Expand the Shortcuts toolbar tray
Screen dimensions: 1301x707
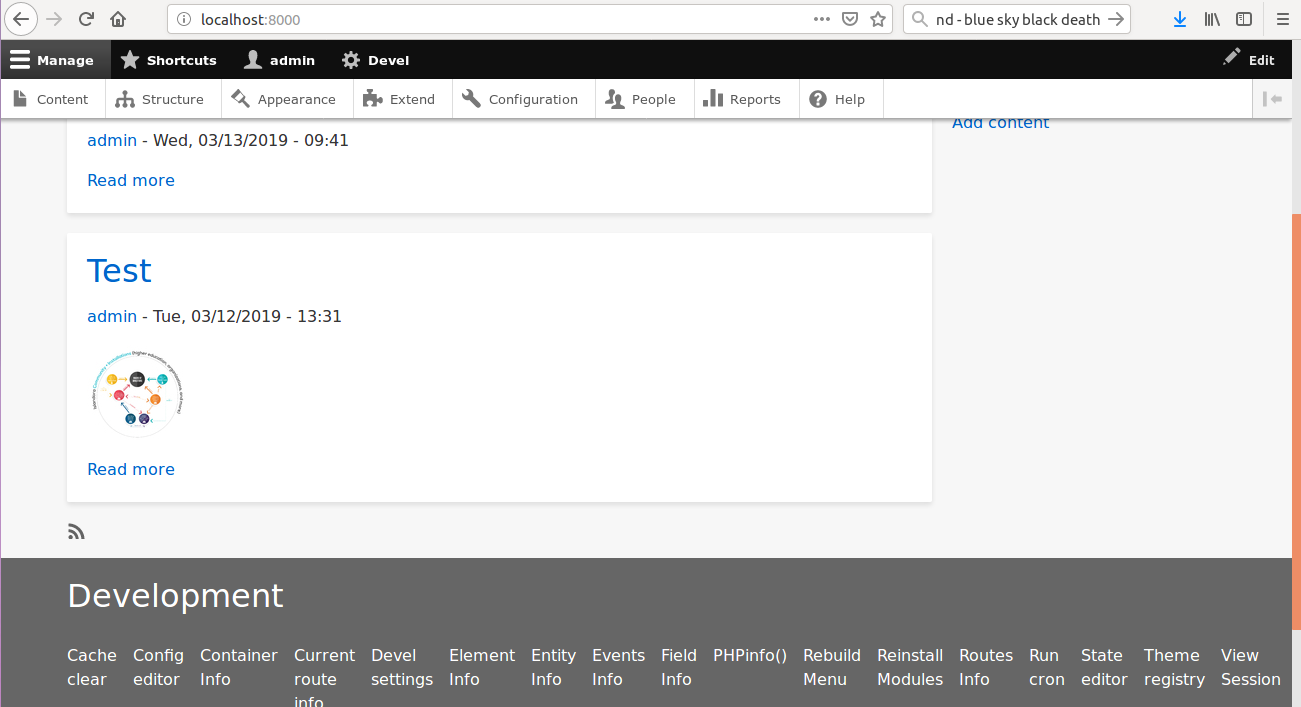click(x=168, y=60)
